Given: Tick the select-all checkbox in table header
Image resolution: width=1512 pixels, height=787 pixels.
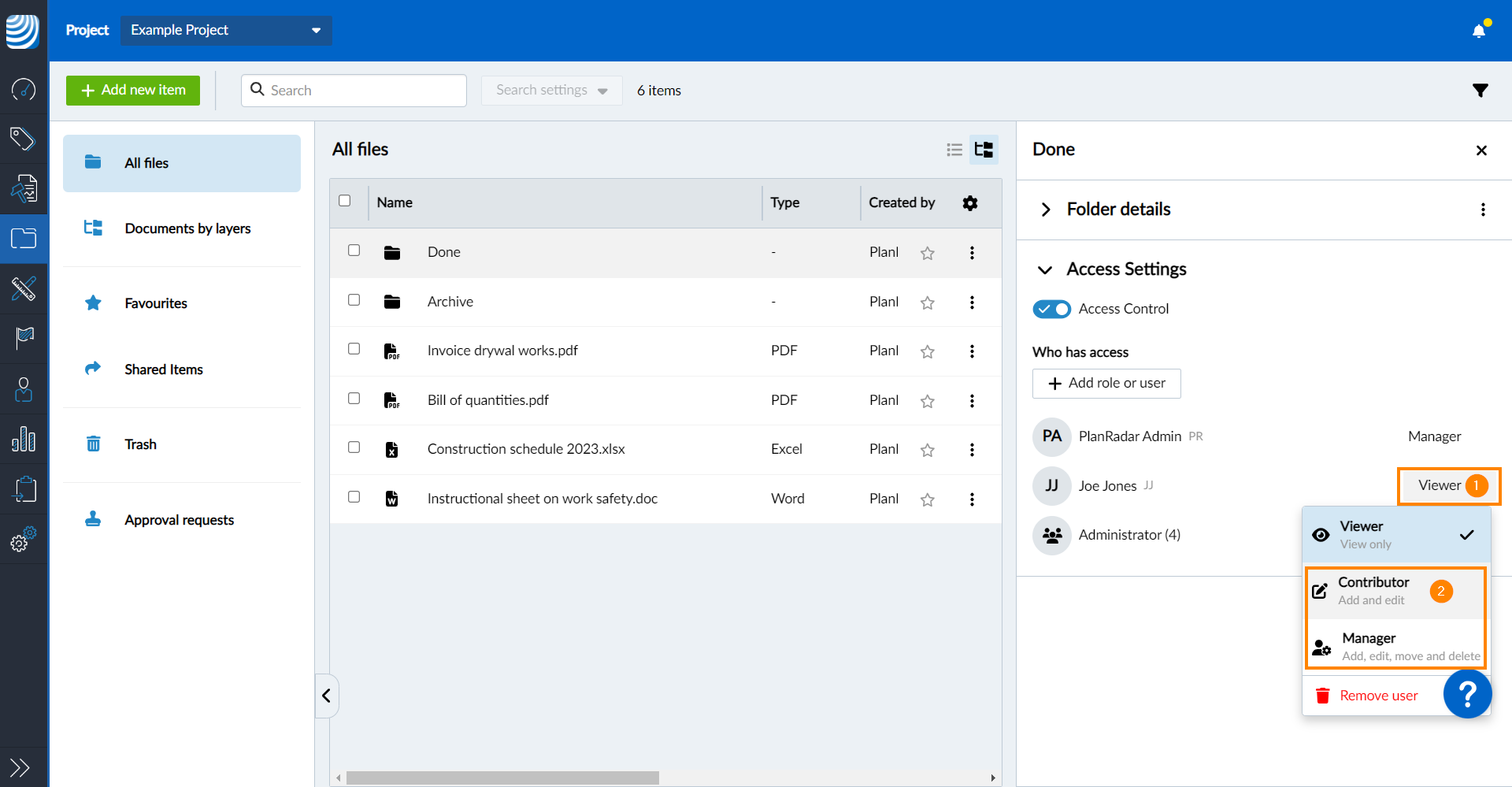Looking at the screenshot, I should tap(345, 201).
